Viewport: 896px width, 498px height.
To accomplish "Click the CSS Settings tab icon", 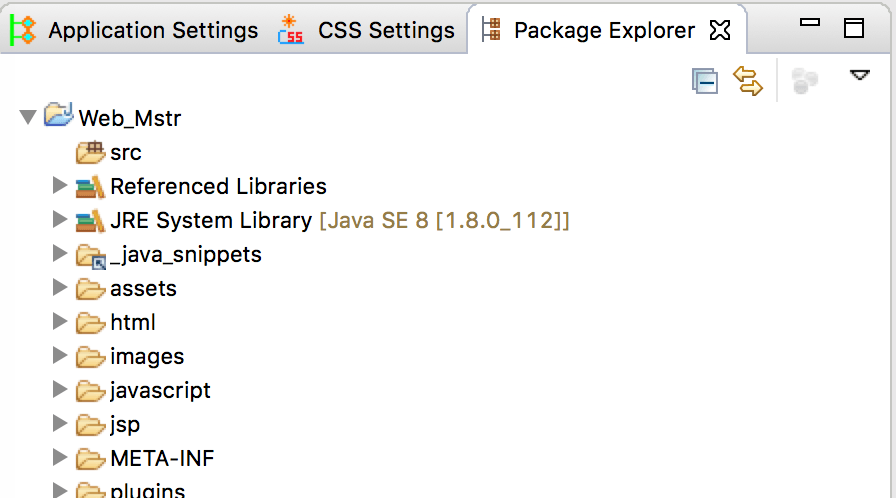I will (x=291, y=30).
